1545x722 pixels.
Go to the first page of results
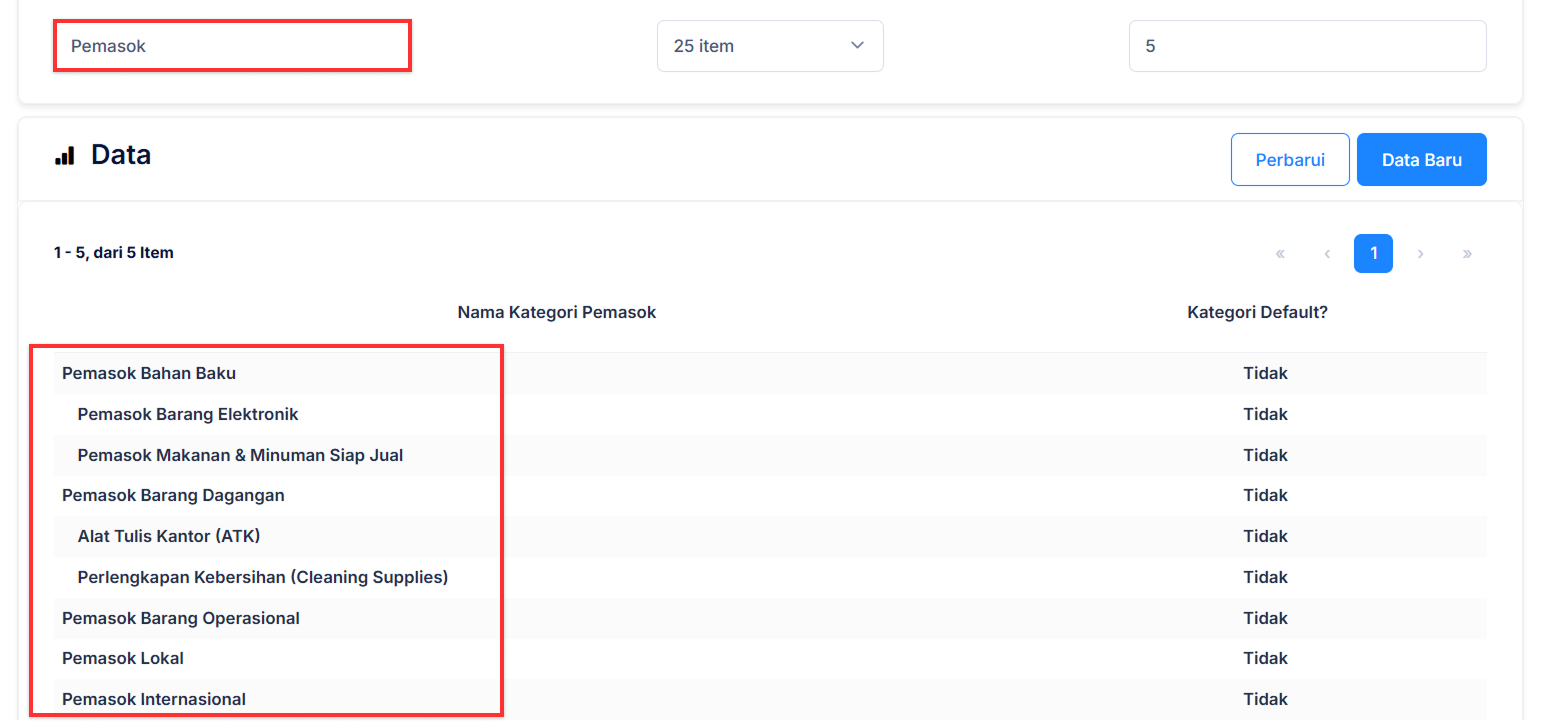tap(1280, 254)
